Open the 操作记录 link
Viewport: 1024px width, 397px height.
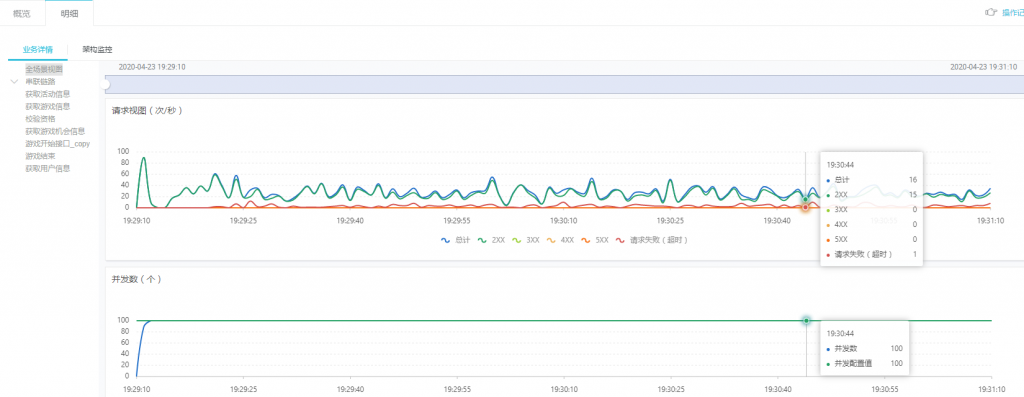(1013, 12)
